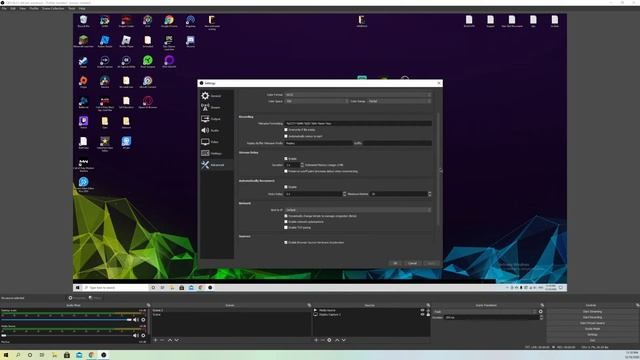Select Advanced section in Settings sidebar
Screen dimensions: 640x360
[x=216, y=165]
